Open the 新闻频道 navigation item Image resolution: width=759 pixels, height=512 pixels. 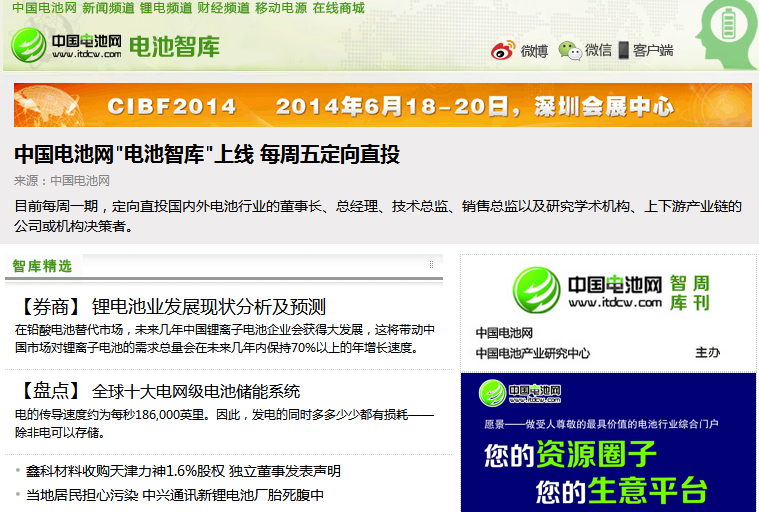point(110,8)
